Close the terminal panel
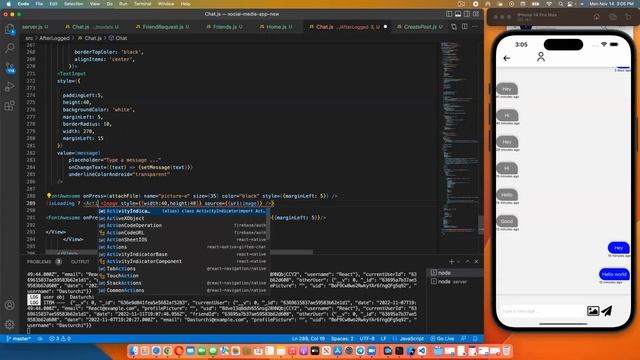This screenshot has height=360, width=640. (476, 262)
